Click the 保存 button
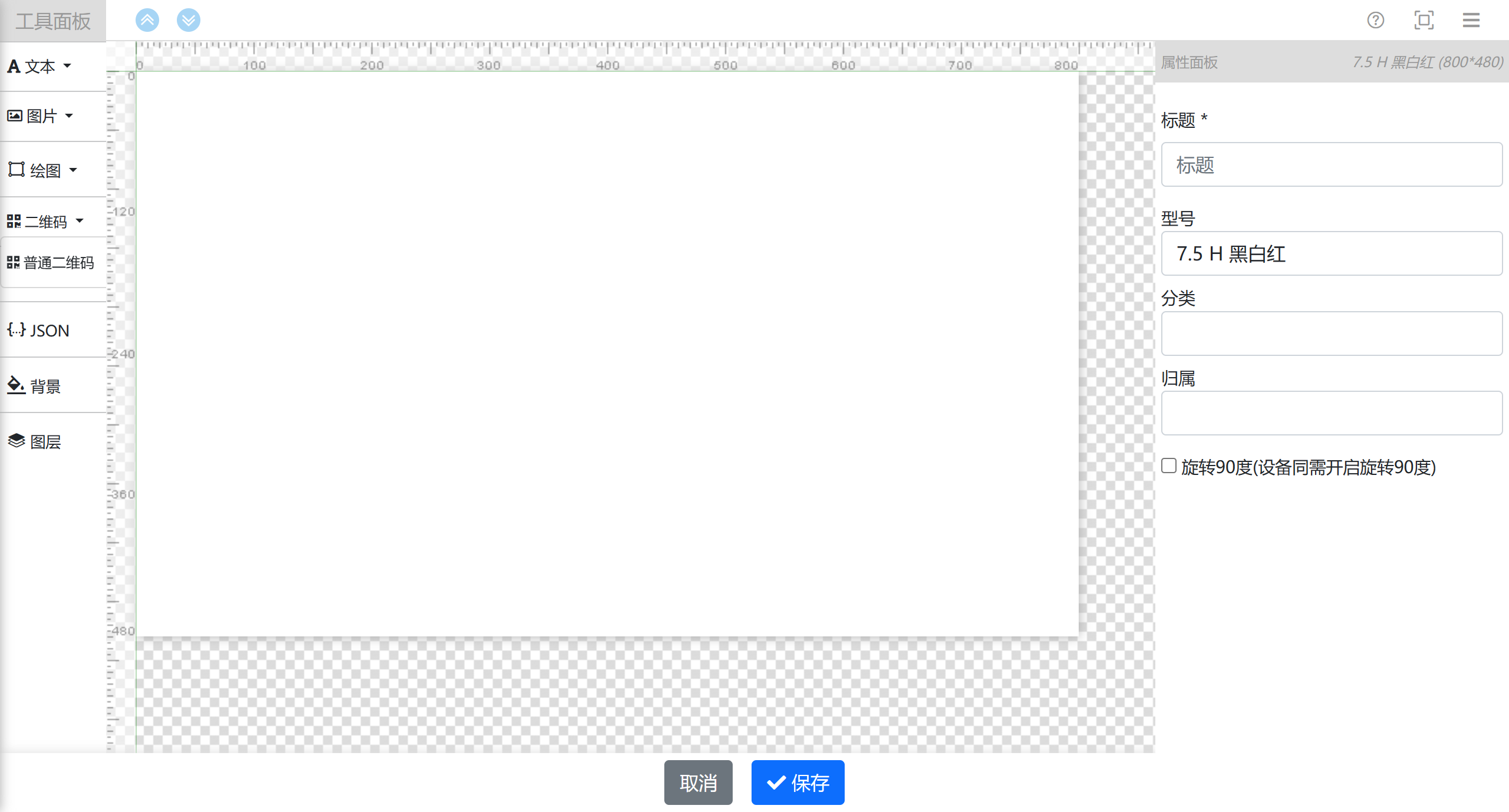Viewport: 1509px width, 812px height. [x=798, y=783]
